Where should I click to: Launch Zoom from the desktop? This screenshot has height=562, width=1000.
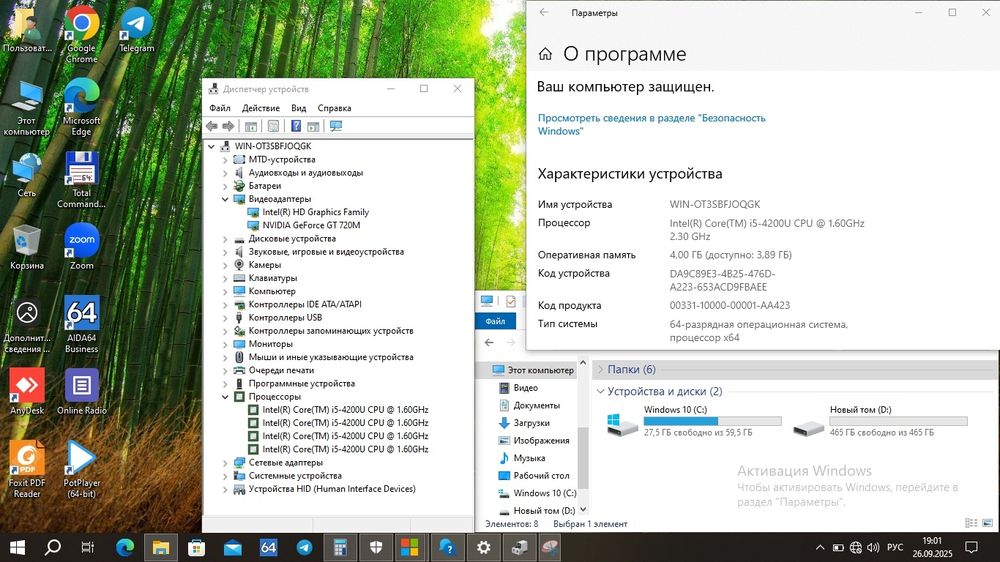click(x=82, y=246)
